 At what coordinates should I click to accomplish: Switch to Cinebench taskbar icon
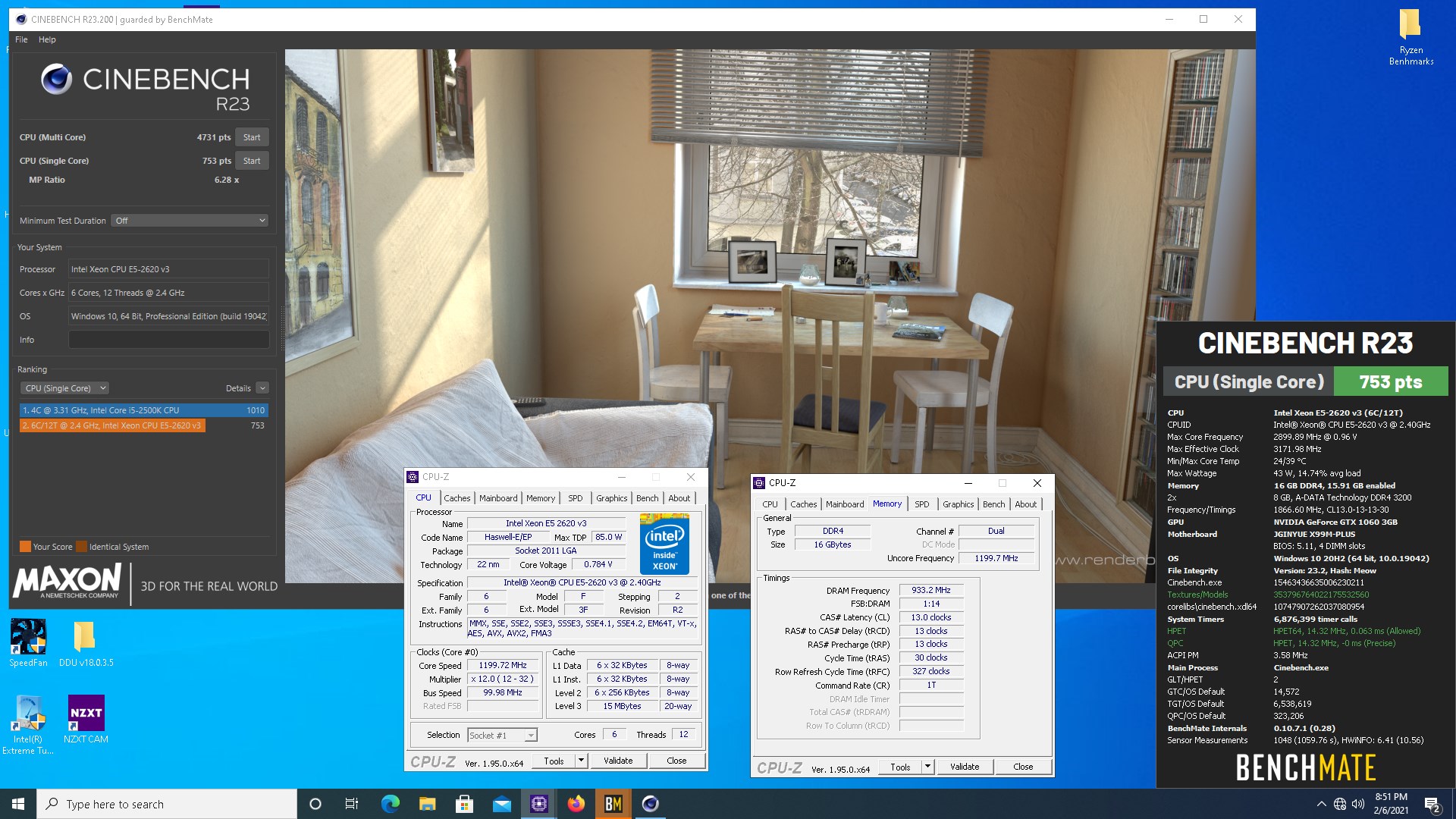pos(650,804)
